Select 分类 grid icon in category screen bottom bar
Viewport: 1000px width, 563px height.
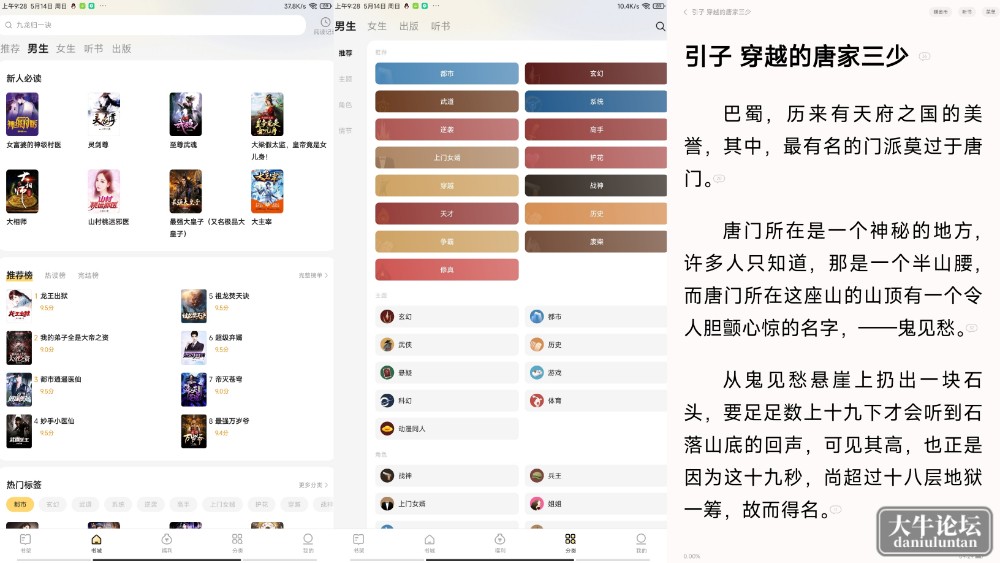coord(570,542)
